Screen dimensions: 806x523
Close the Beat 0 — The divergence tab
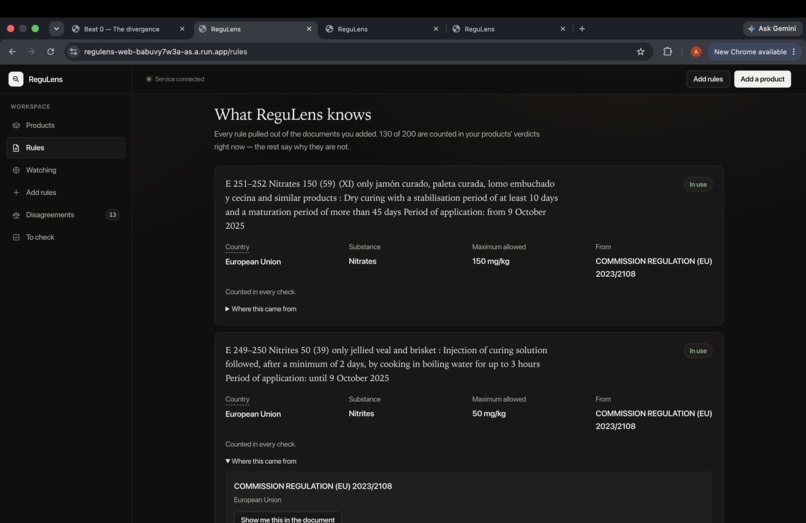click(x=182, y=29)
